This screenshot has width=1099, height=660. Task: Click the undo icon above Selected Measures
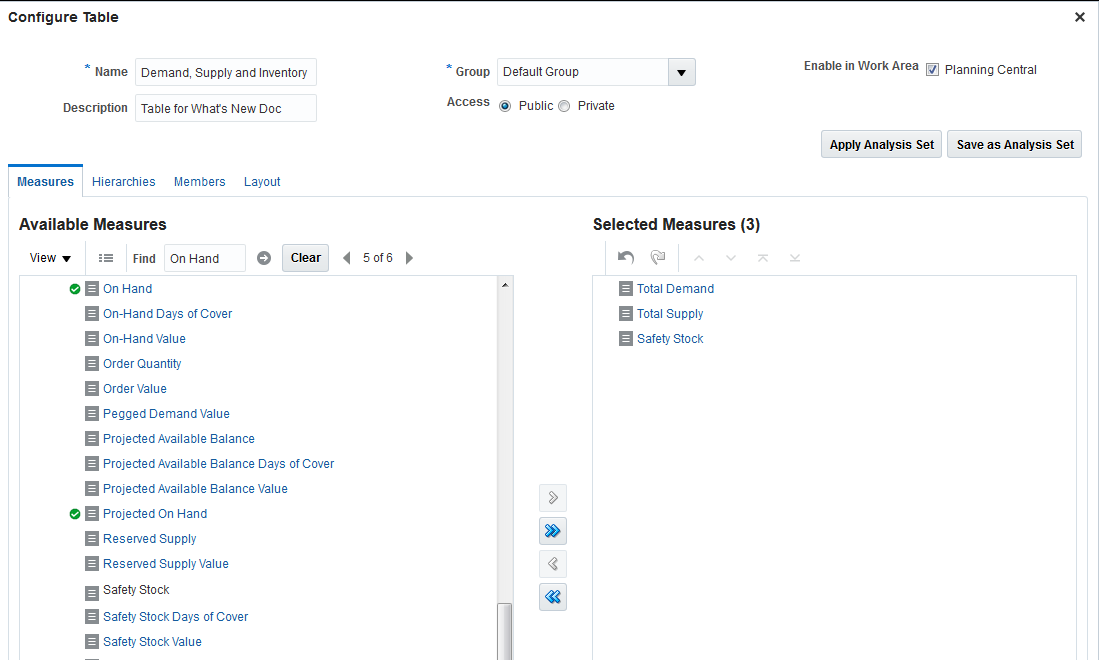(626, 258)
